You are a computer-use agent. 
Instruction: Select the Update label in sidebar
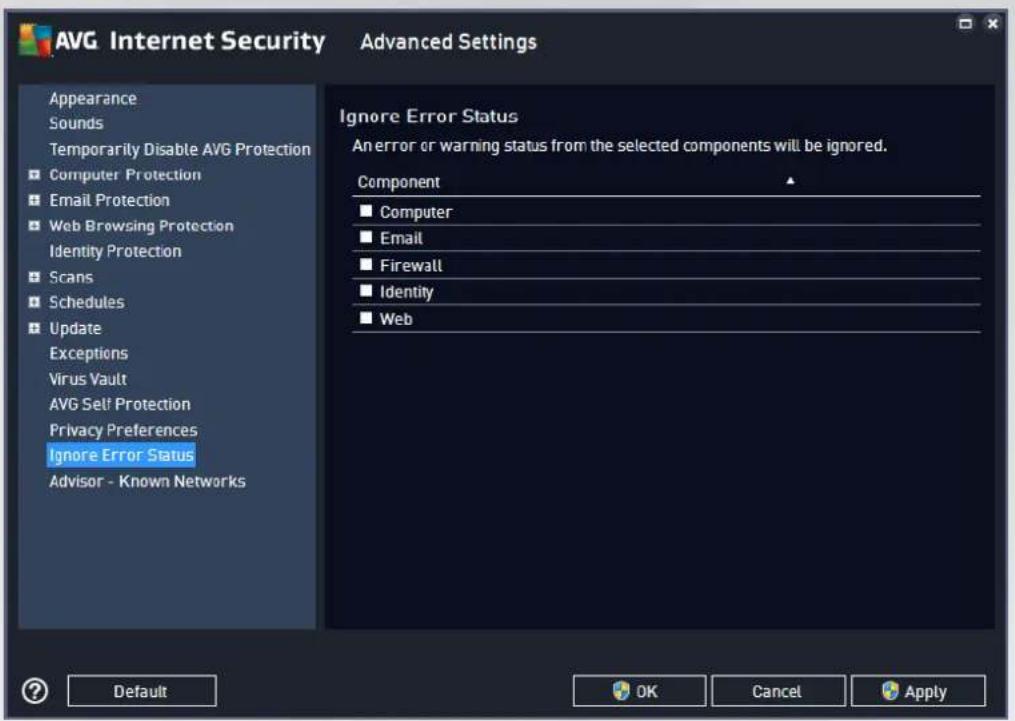pyautogui.click(x=75, y=328)
